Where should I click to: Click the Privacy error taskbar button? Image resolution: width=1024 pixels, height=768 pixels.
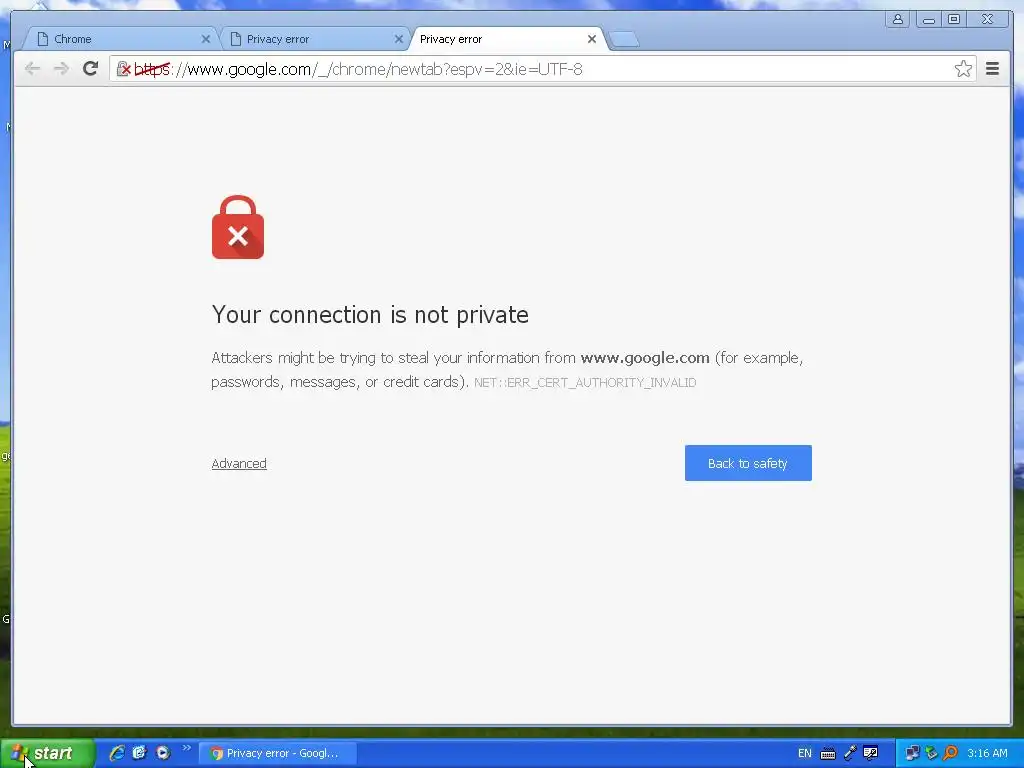[277, 753]
